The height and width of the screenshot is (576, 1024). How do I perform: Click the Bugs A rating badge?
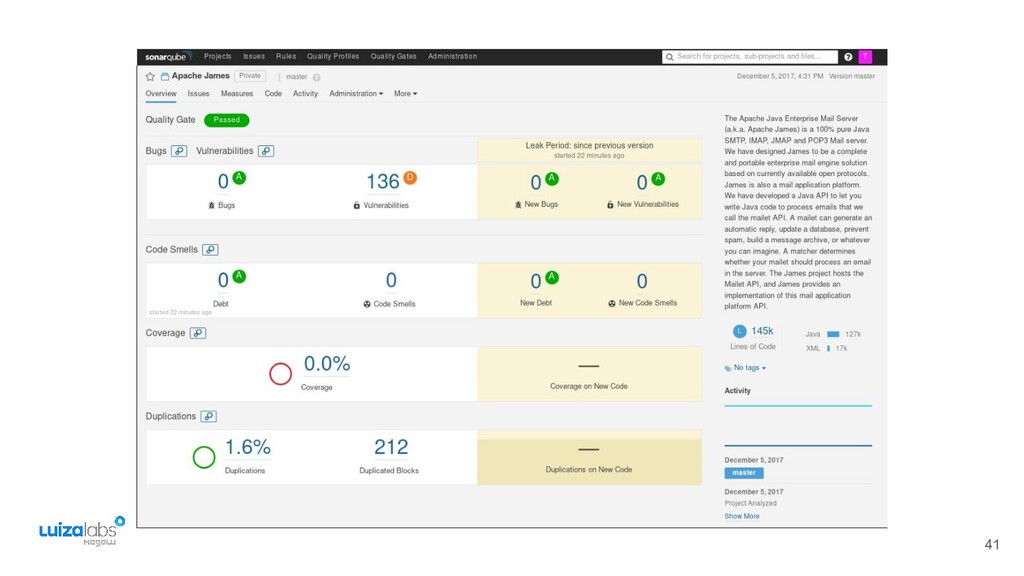239,177
